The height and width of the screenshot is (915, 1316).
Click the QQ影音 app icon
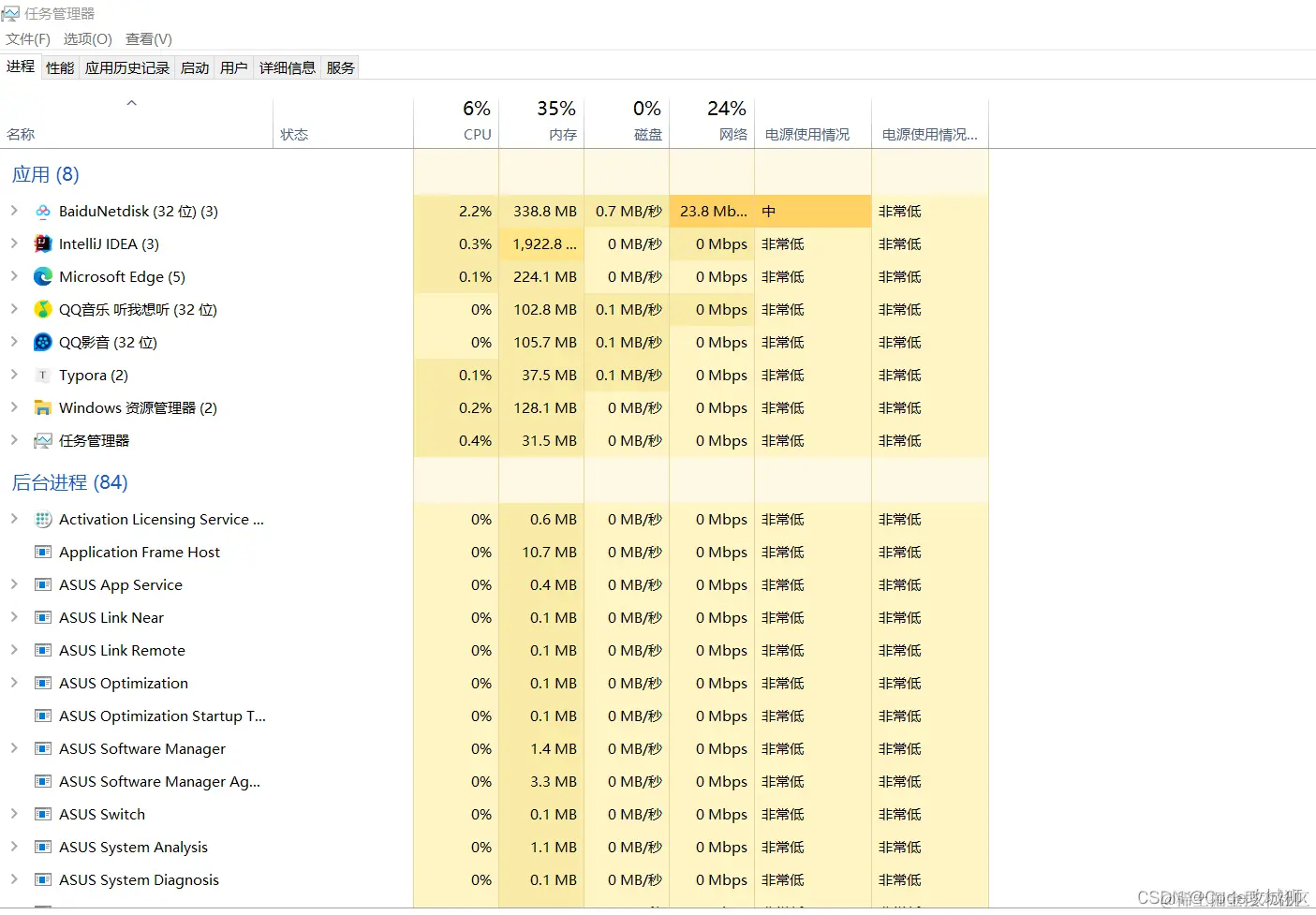(43, 343)
